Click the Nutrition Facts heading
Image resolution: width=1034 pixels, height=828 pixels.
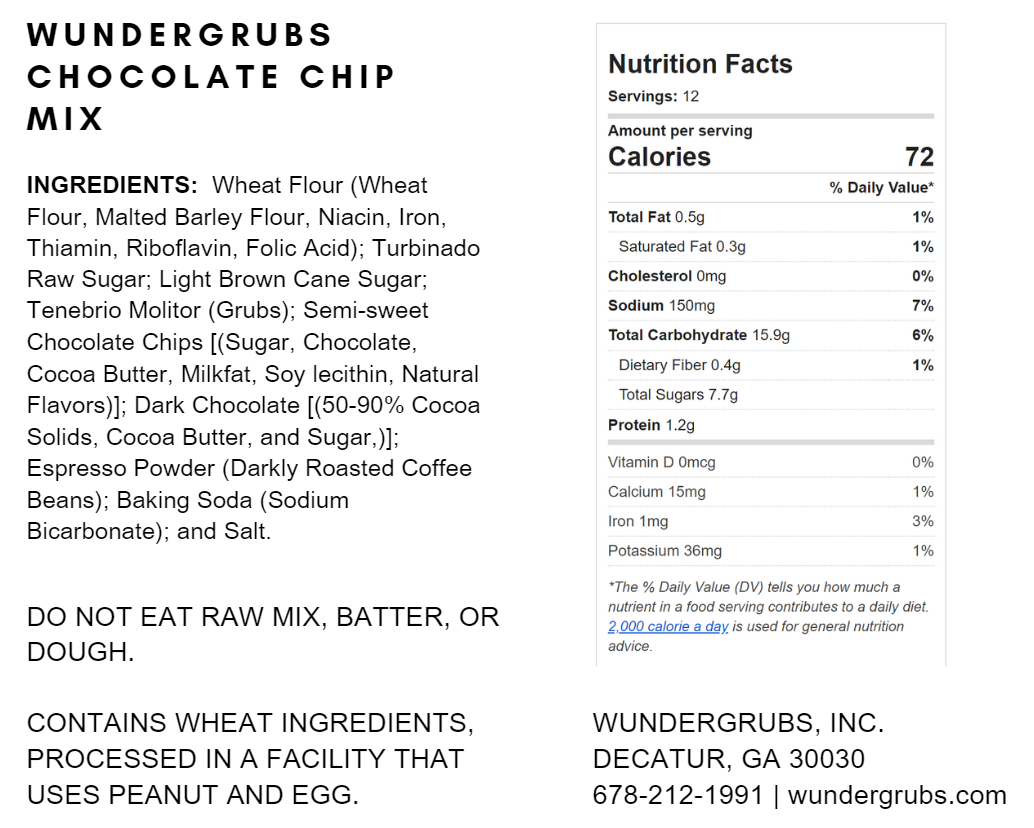tap(700, 65)
